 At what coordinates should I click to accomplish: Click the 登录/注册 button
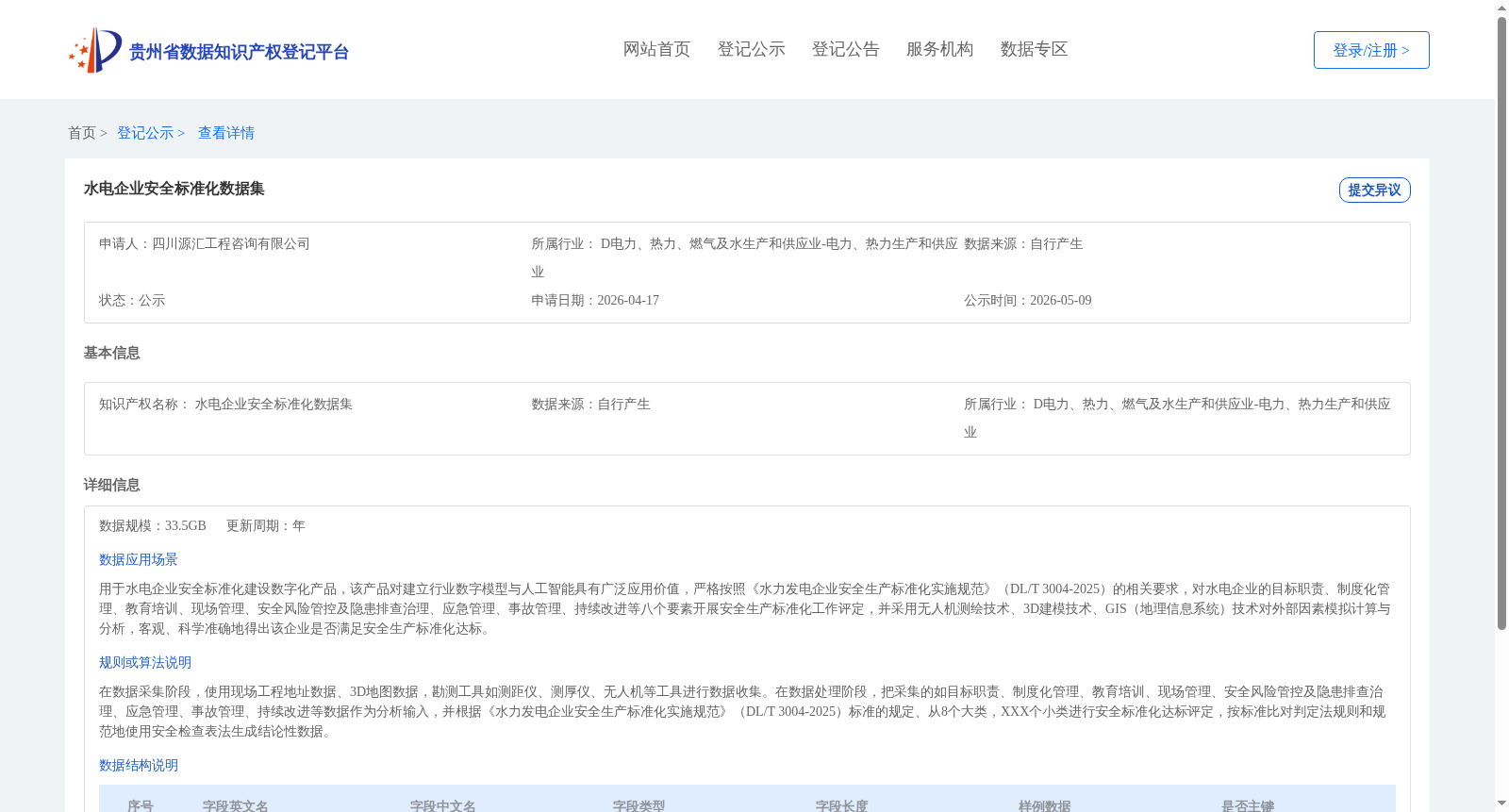[1371, 50]
